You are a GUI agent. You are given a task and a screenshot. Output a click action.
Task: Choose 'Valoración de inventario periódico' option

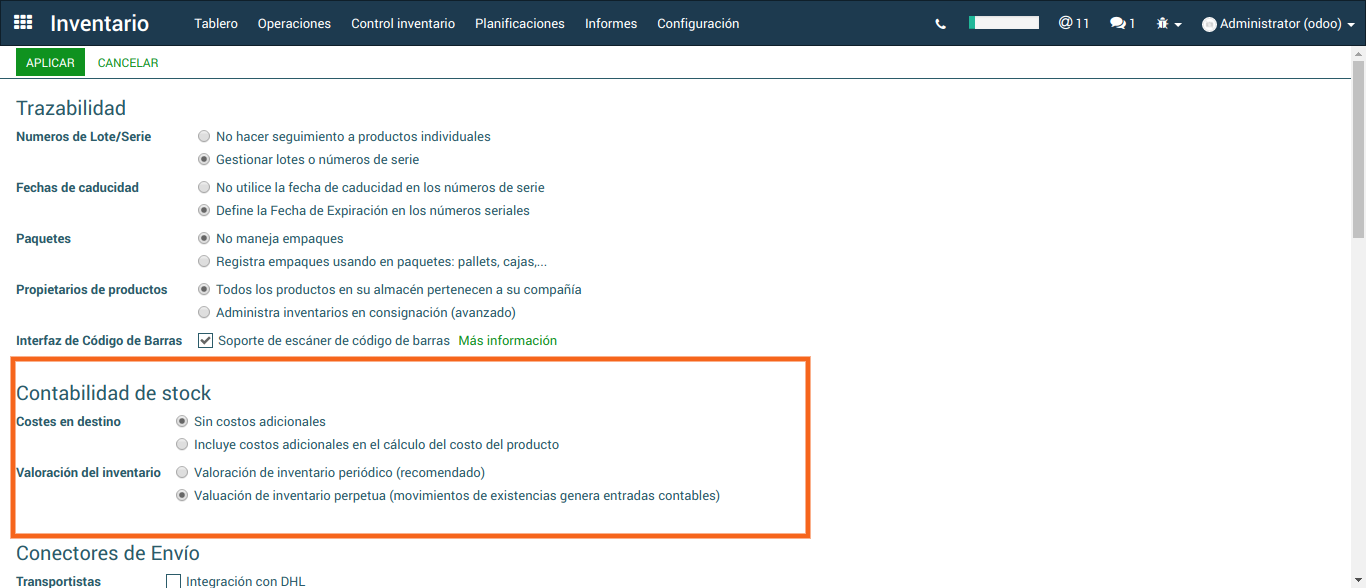point(182,472)
